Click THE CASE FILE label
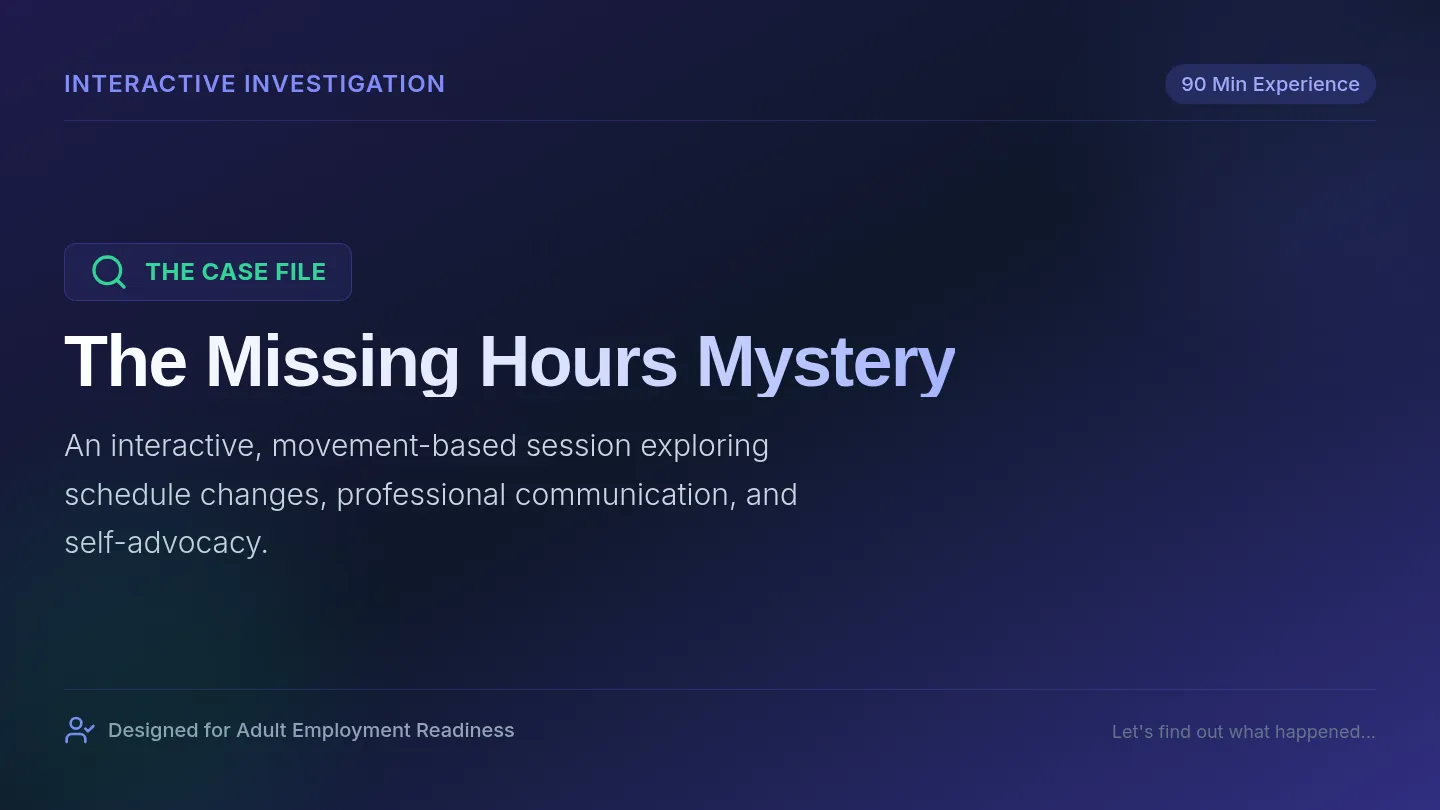 (236, 272)
